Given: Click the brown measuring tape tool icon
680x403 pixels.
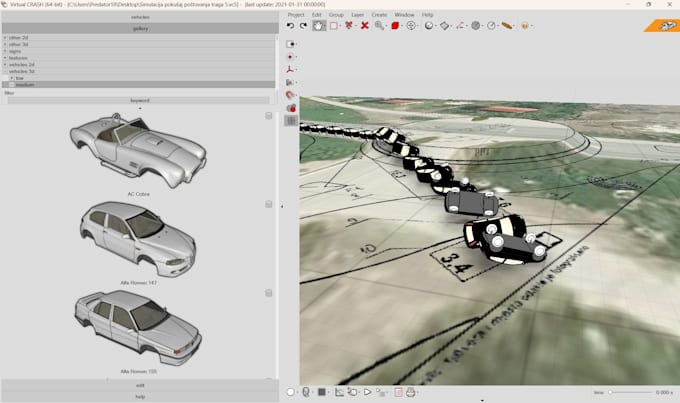Looking at the screenshot, I should tap(506, 26).
